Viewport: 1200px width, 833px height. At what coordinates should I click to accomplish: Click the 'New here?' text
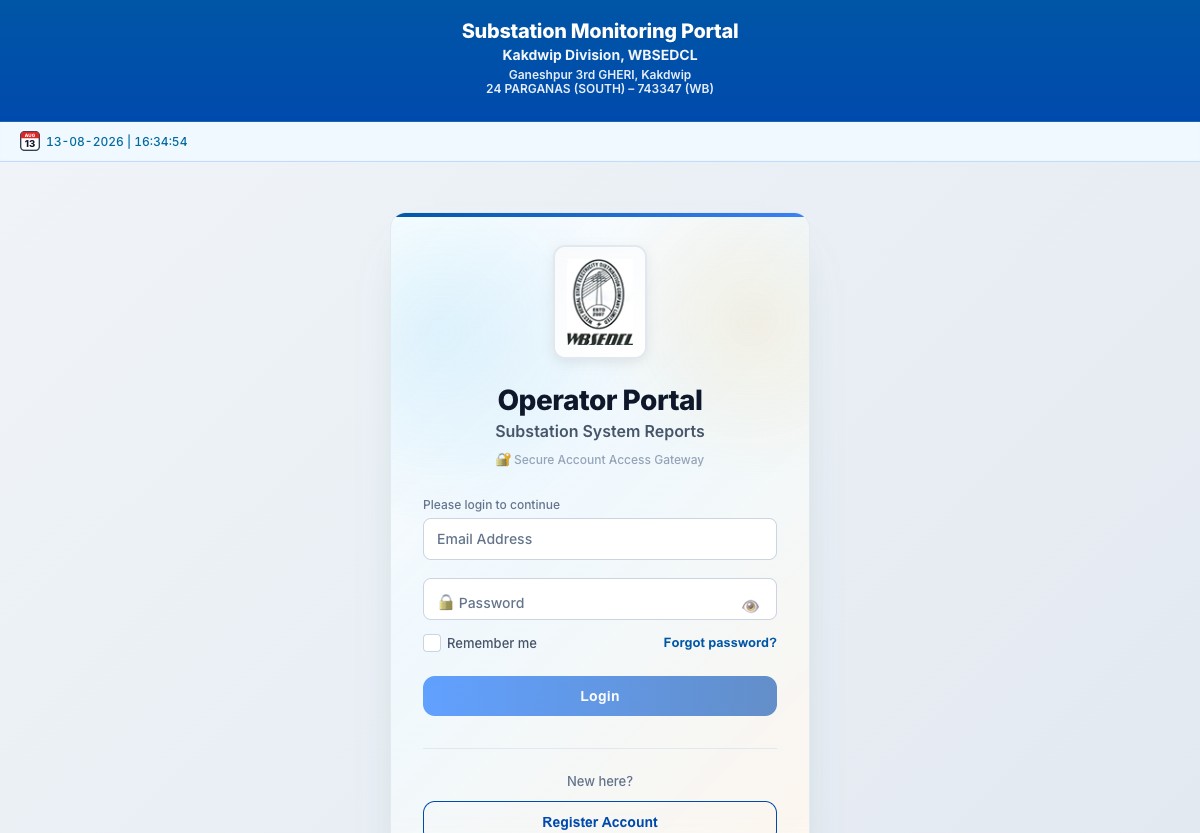[600, 781]
